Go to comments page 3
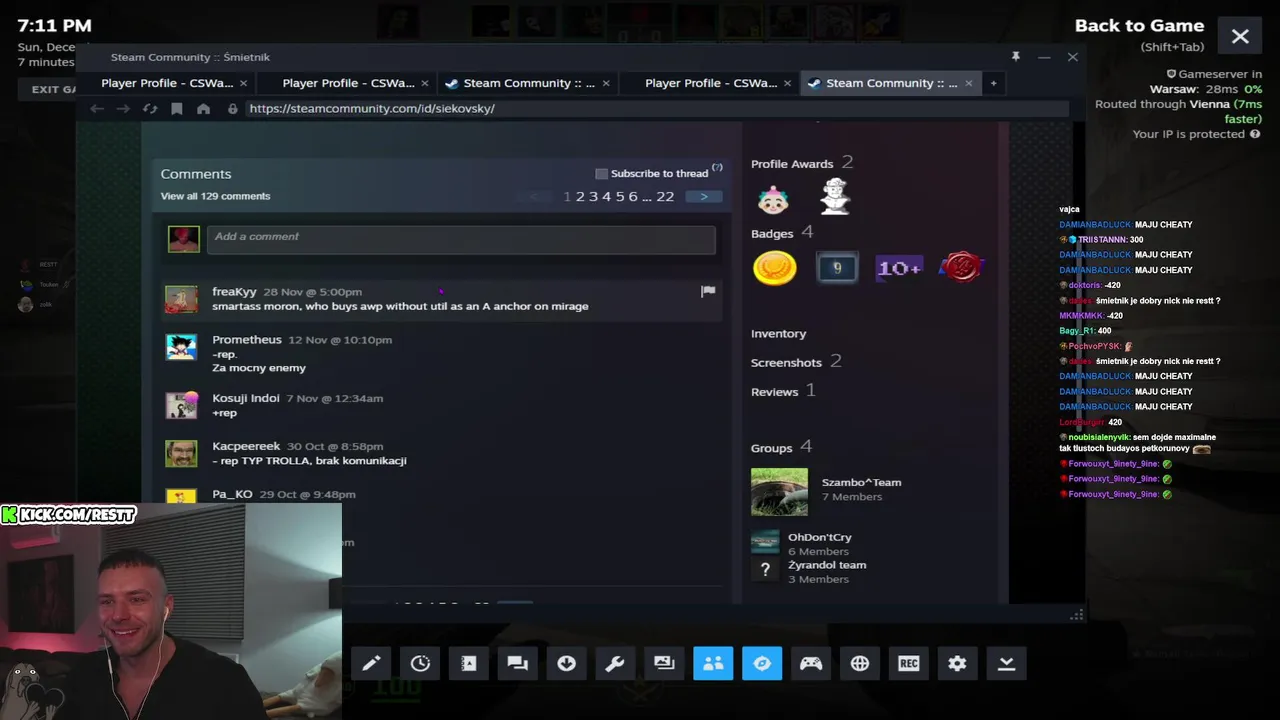This screenshot has width=1280, height=720. [x=593, y=197]
